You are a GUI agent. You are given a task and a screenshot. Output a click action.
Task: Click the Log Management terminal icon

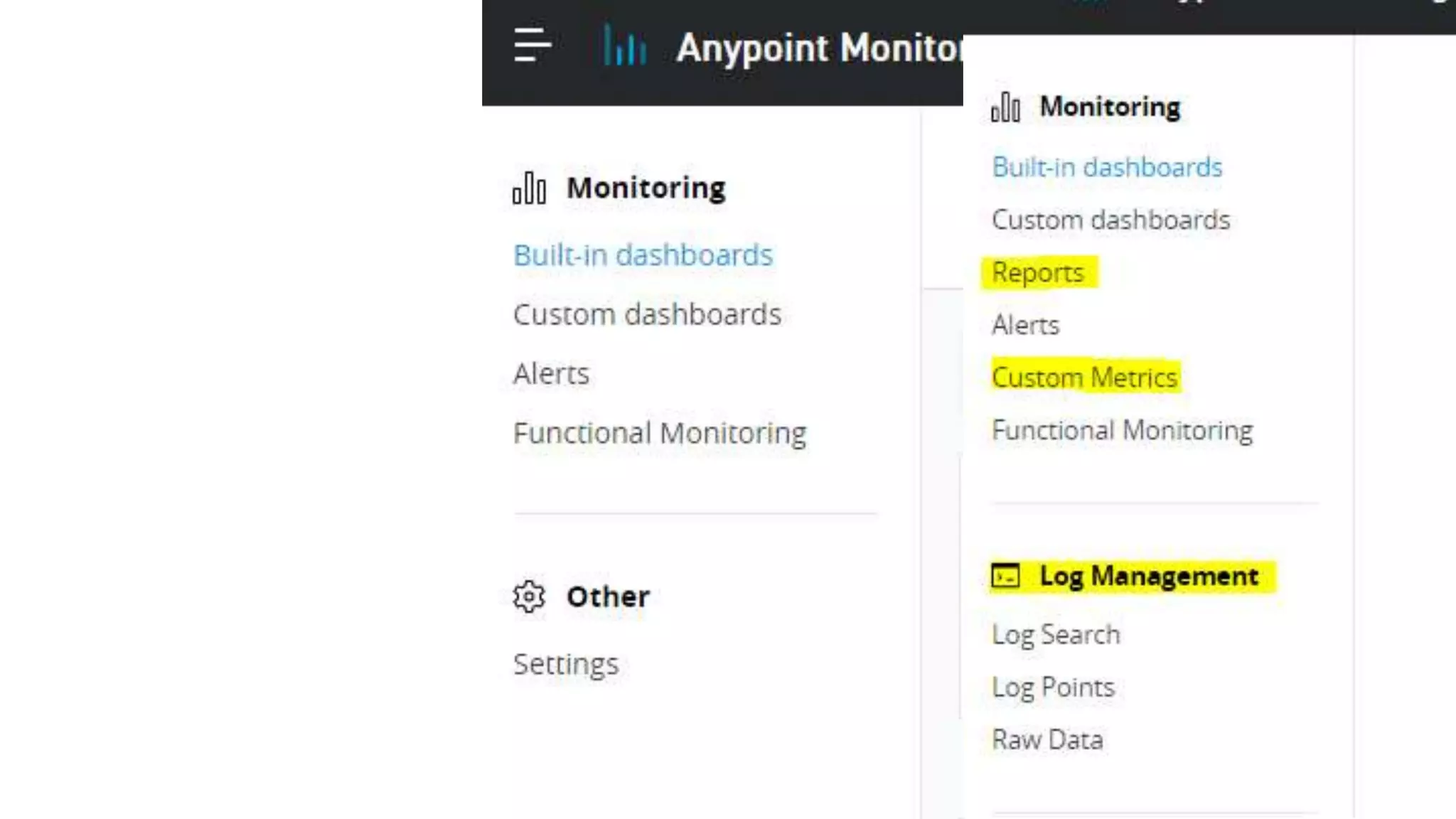click(1005, 576)
